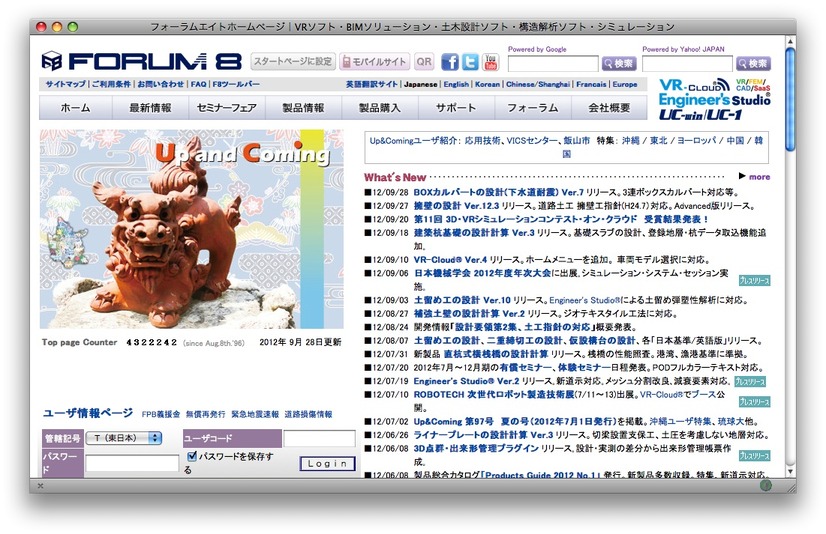Switch site language to Korean

487,84
